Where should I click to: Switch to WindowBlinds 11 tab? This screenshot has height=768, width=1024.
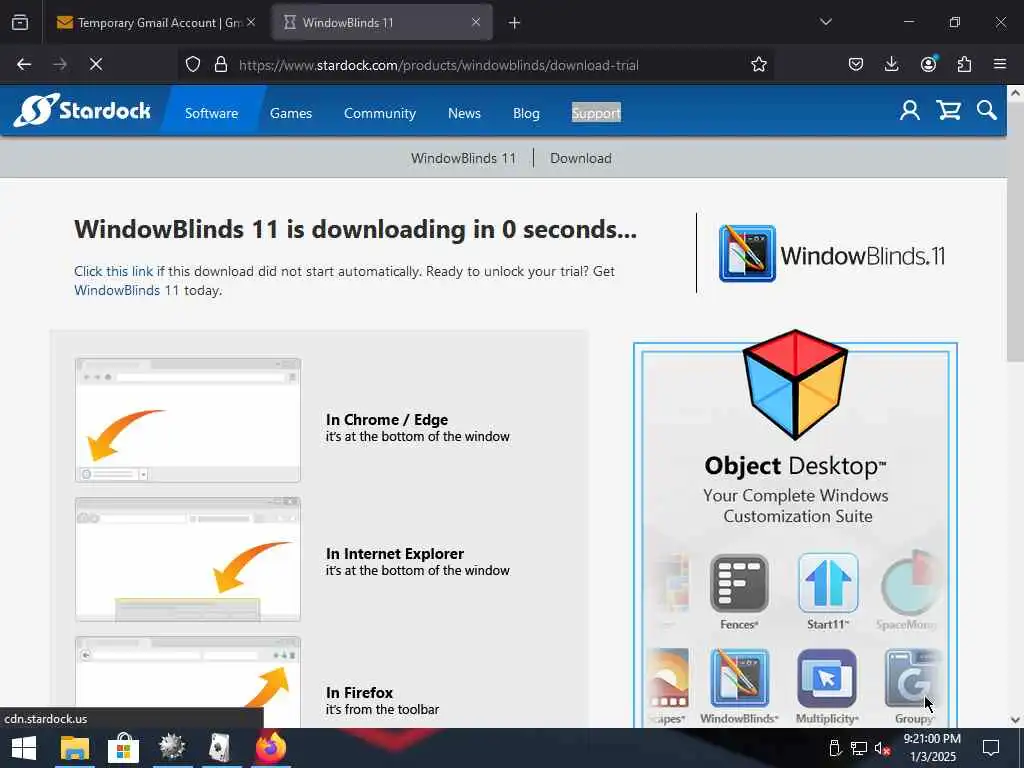tap(382, 23)
